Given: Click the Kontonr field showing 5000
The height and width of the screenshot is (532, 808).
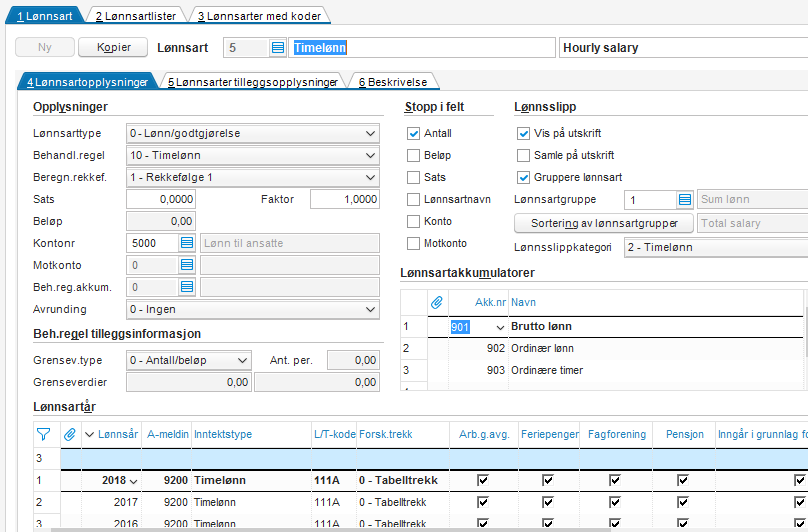Looking at the screenshot, I should (153, 243).
